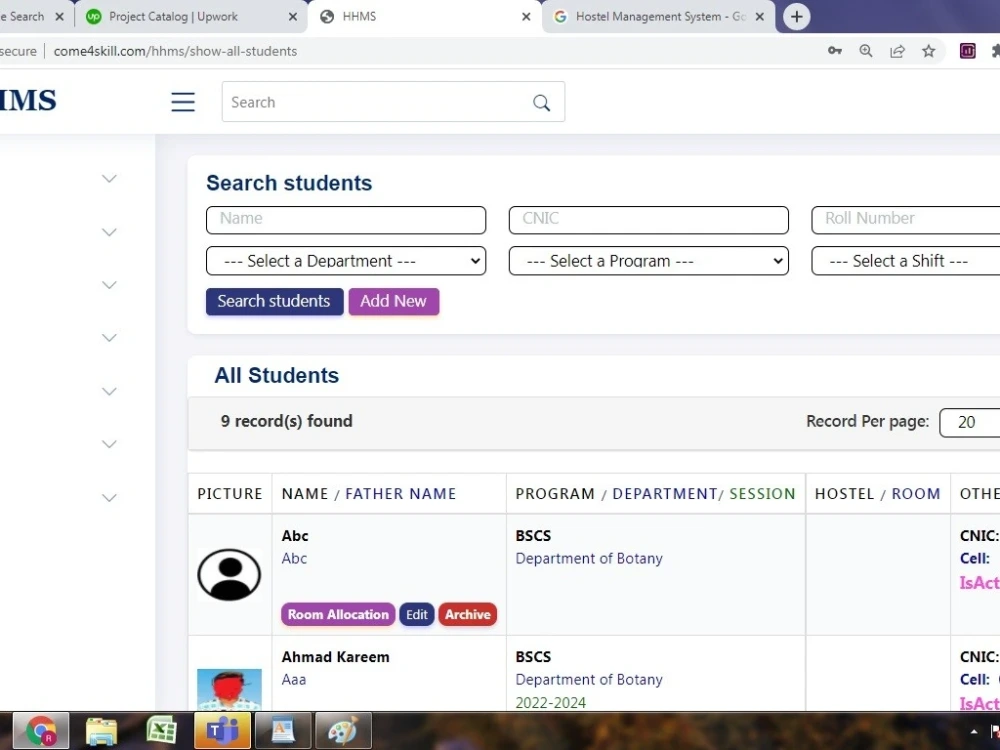Image resolution: width=1000 pixels, height=750 pixels.
Task: Click the CNIC search field
Action: coord(649,219)
